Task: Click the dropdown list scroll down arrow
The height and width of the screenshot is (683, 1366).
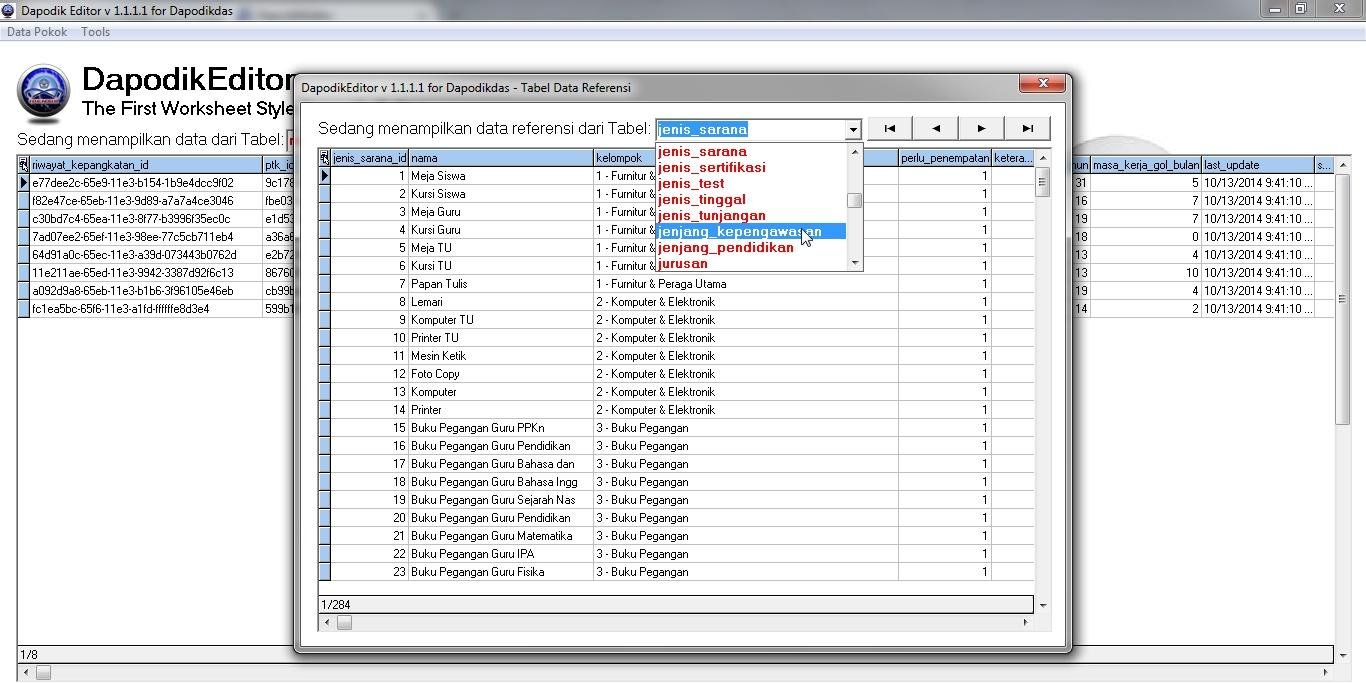Action: (854, 263)
